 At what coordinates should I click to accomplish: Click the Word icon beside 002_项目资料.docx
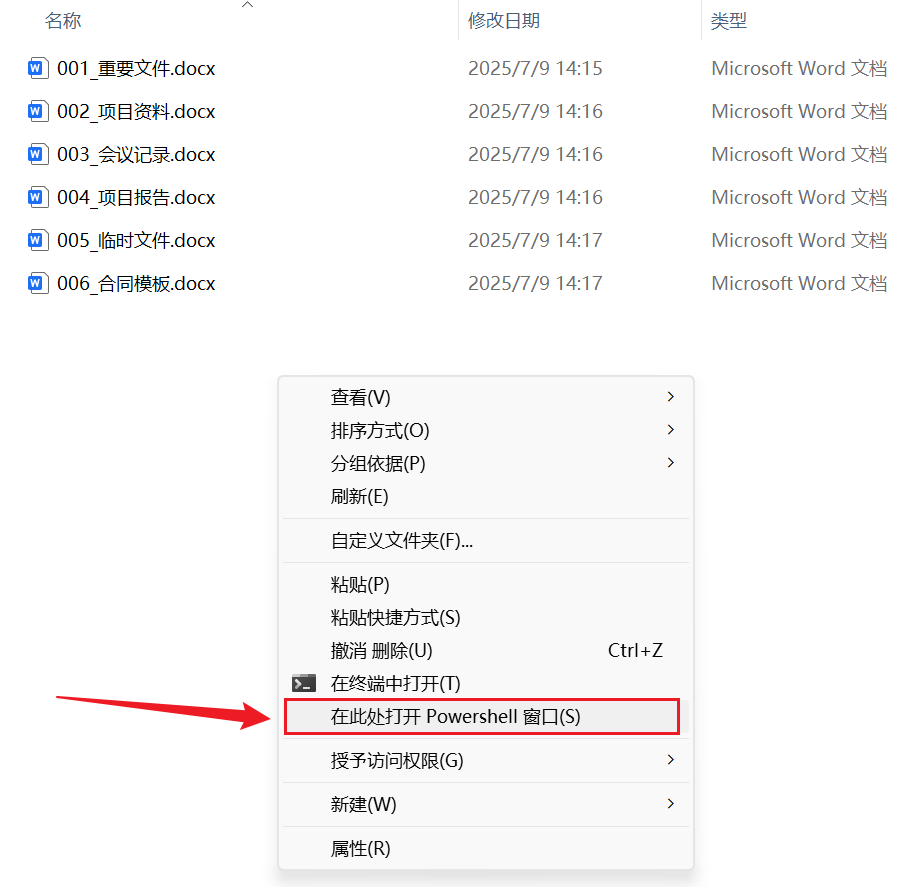(x=37, y=111)
